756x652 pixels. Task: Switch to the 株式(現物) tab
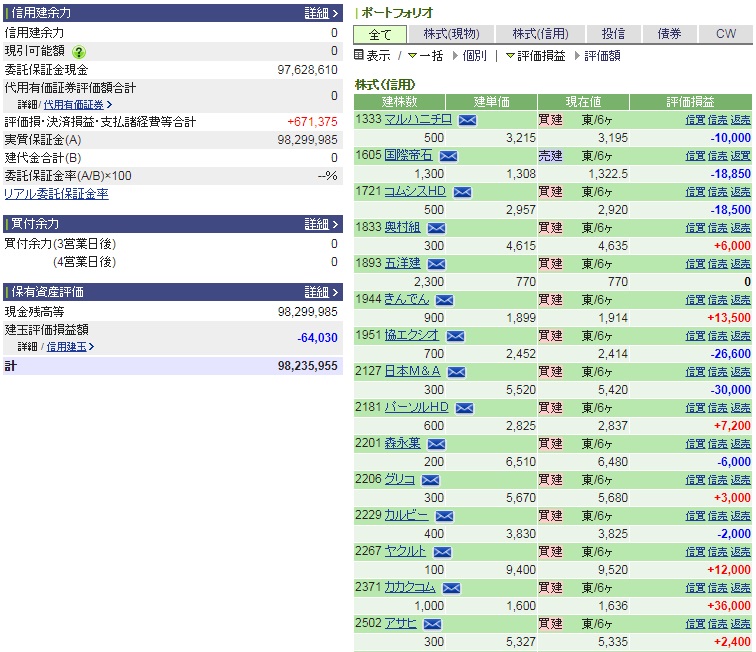451,34
